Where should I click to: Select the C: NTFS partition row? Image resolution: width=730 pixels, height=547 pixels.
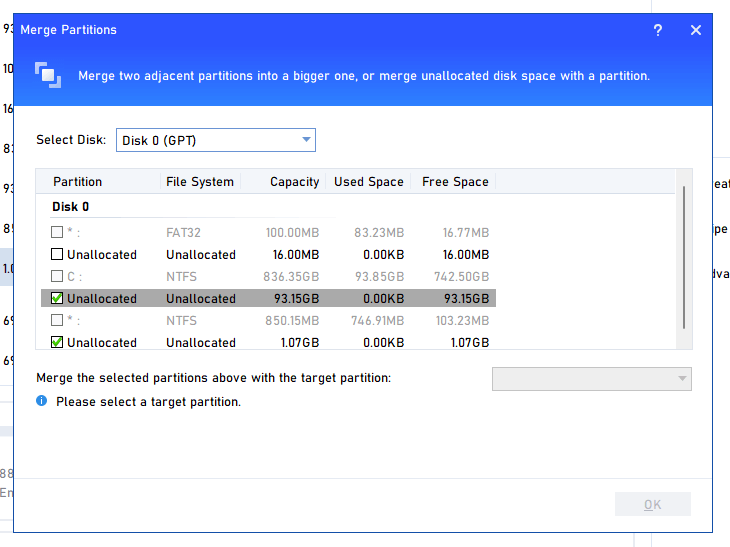(268, 277)
